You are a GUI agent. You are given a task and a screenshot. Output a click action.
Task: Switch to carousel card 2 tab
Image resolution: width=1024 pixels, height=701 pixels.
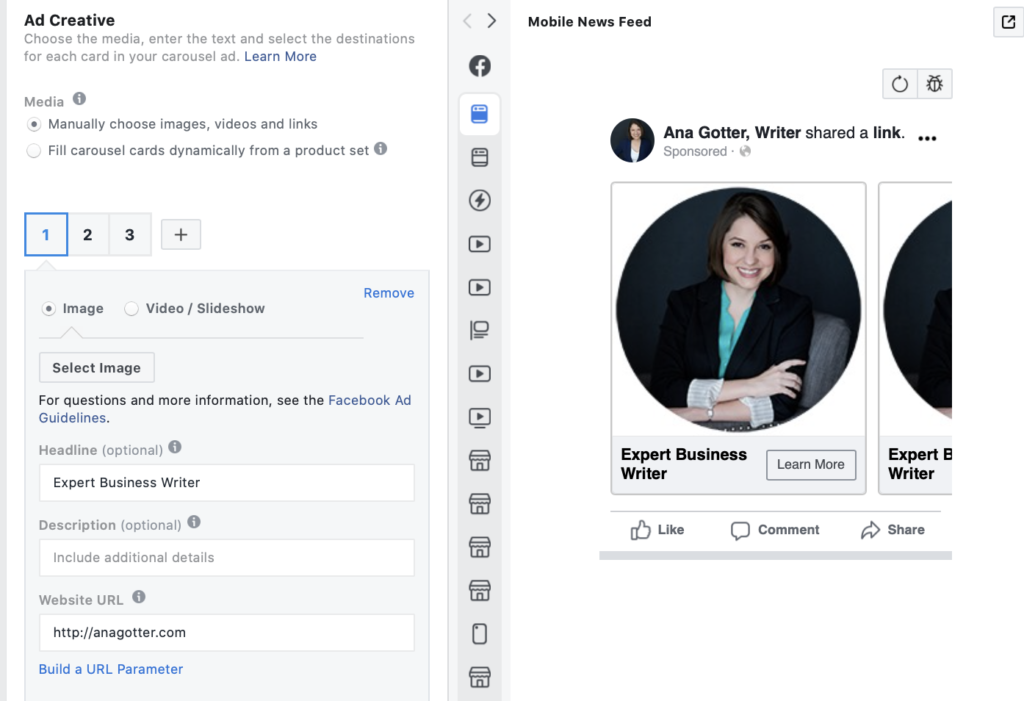point(88,235)
